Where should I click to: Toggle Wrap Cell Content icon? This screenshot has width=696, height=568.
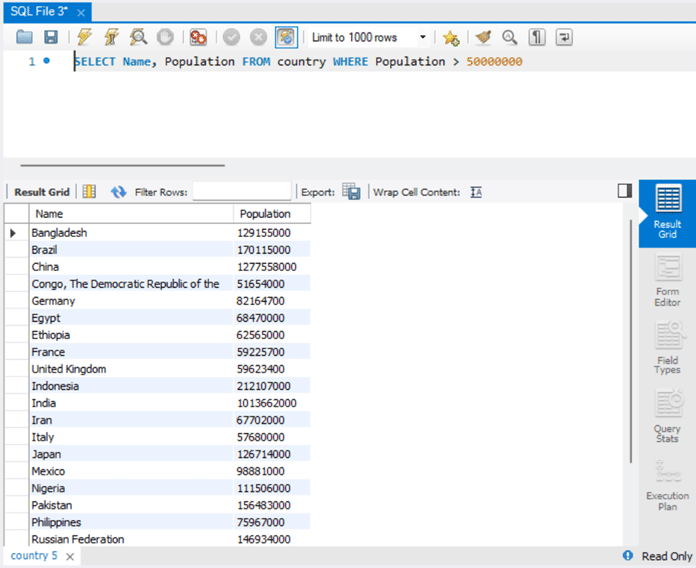[476, 192]
